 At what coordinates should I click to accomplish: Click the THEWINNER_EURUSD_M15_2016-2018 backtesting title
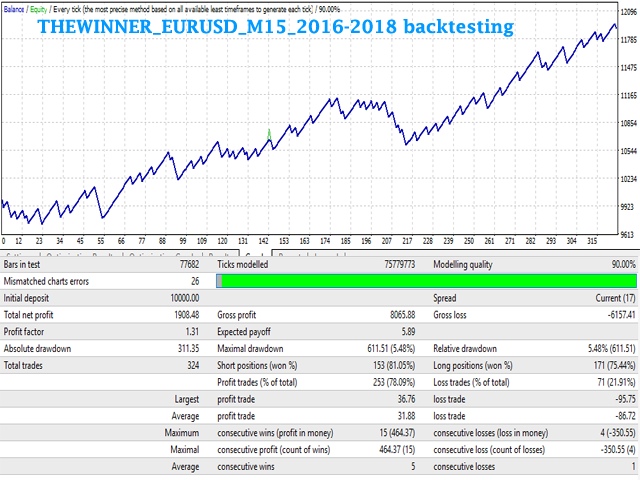tap(276, 27)
